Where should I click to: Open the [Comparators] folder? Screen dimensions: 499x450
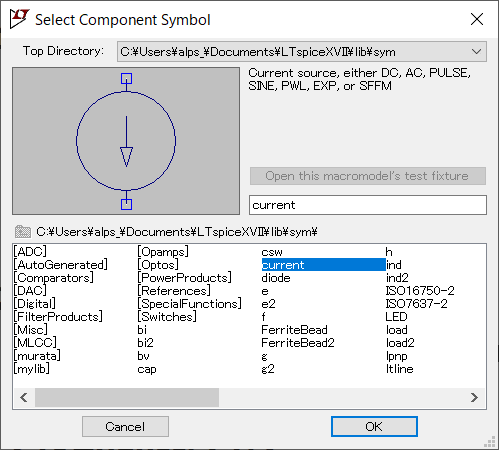(54, 278)
